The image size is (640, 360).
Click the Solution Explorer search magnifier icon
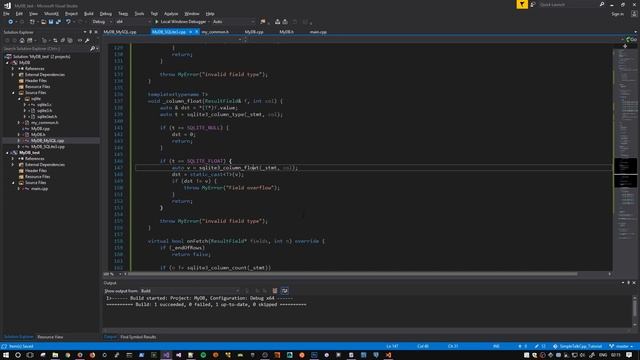point(93,49)
